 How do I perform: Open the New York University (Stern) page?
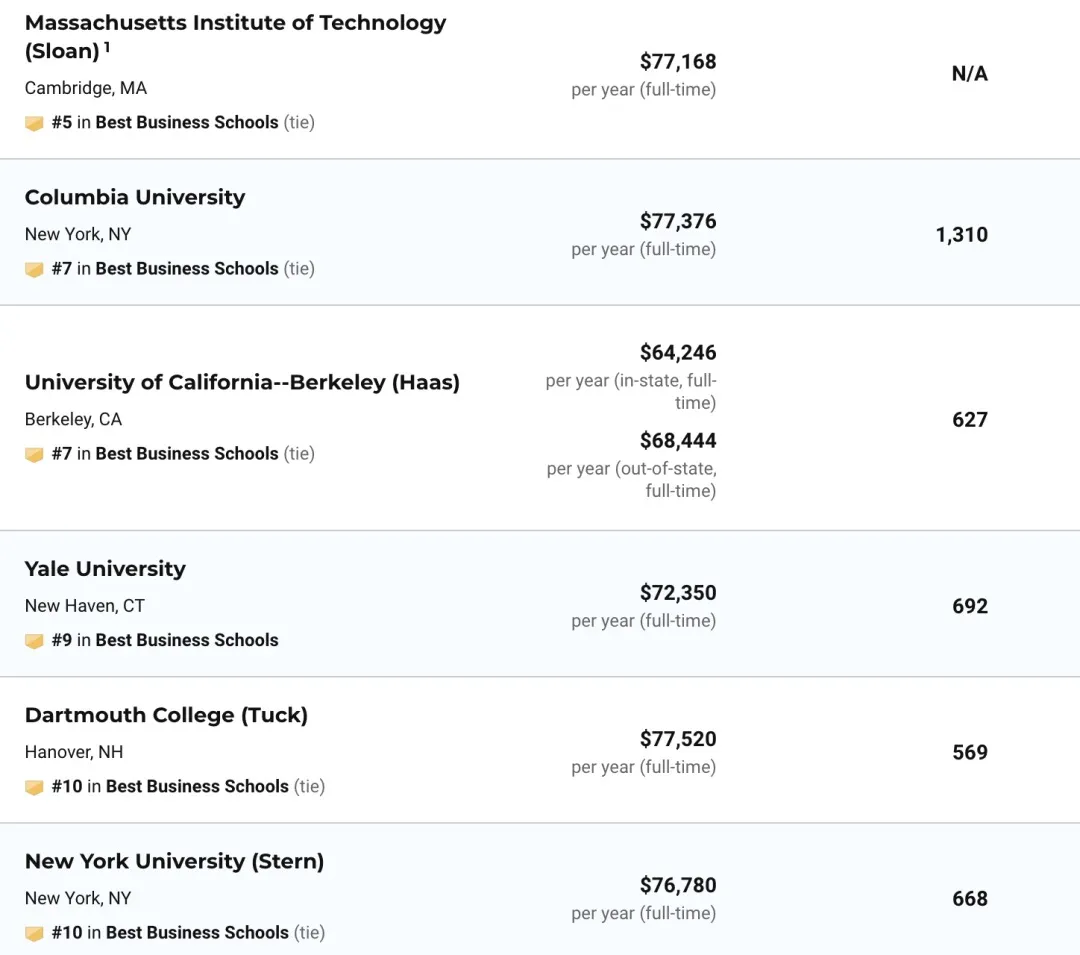click(174, 861)
